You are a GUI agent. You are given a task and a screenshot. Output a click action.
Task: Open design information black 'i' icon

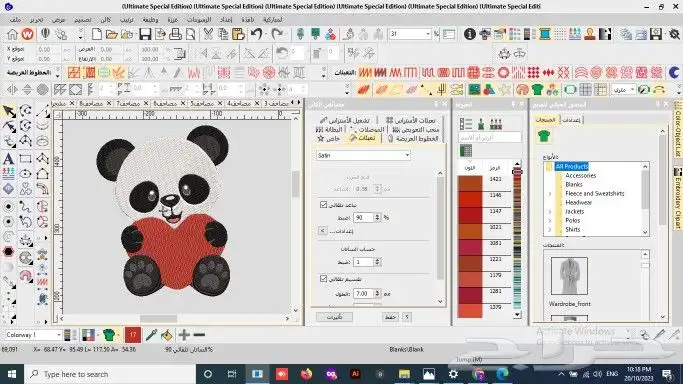point(469,34)
